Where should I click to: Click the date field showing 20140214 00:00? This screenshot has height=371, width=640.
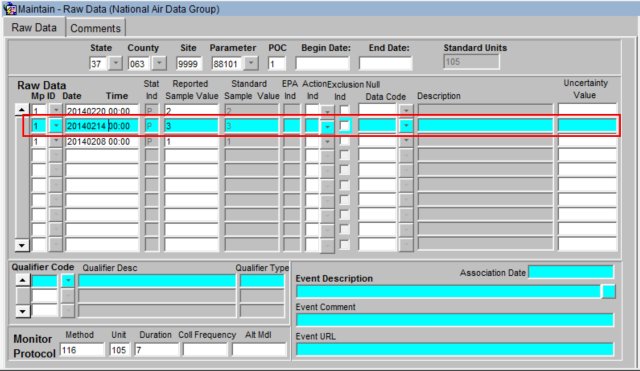pos(102,126)
